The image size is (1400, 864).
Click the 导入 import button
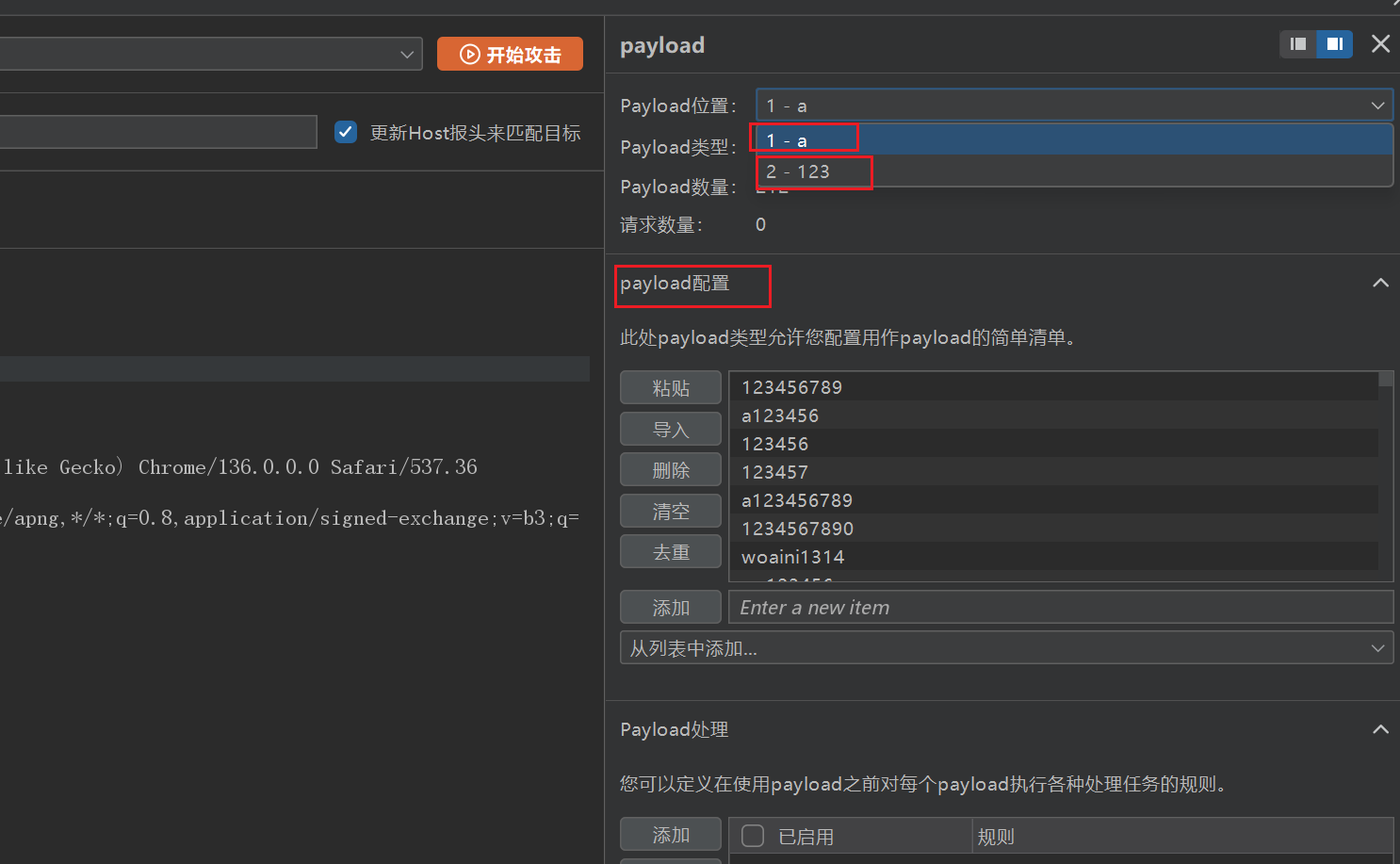671,430
